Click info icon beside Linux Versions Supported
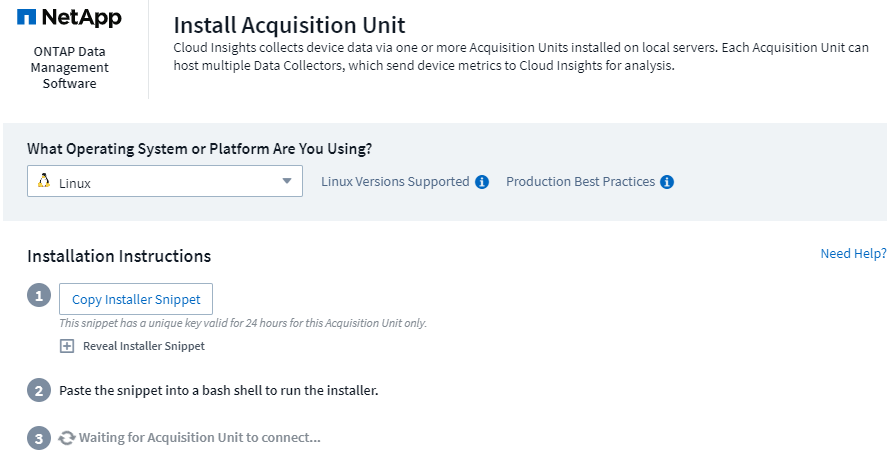This screenshot has height=466, width=895. click(x=482, y=182)
